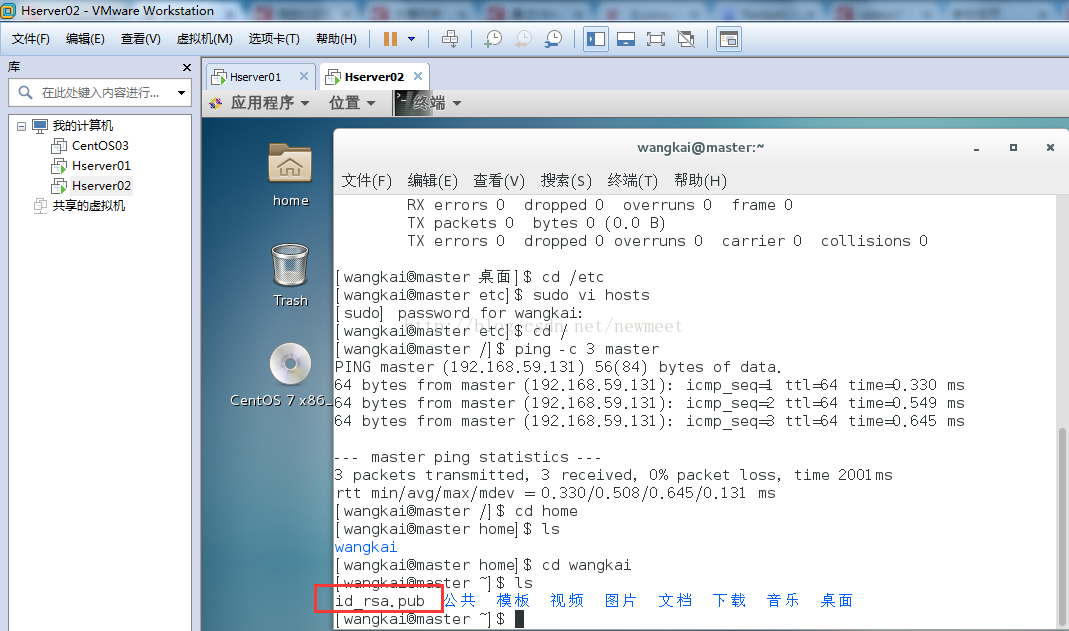Click the 桌面 directory name in terminal
The width and height of the screenshot is (1069, 631).
837,600
